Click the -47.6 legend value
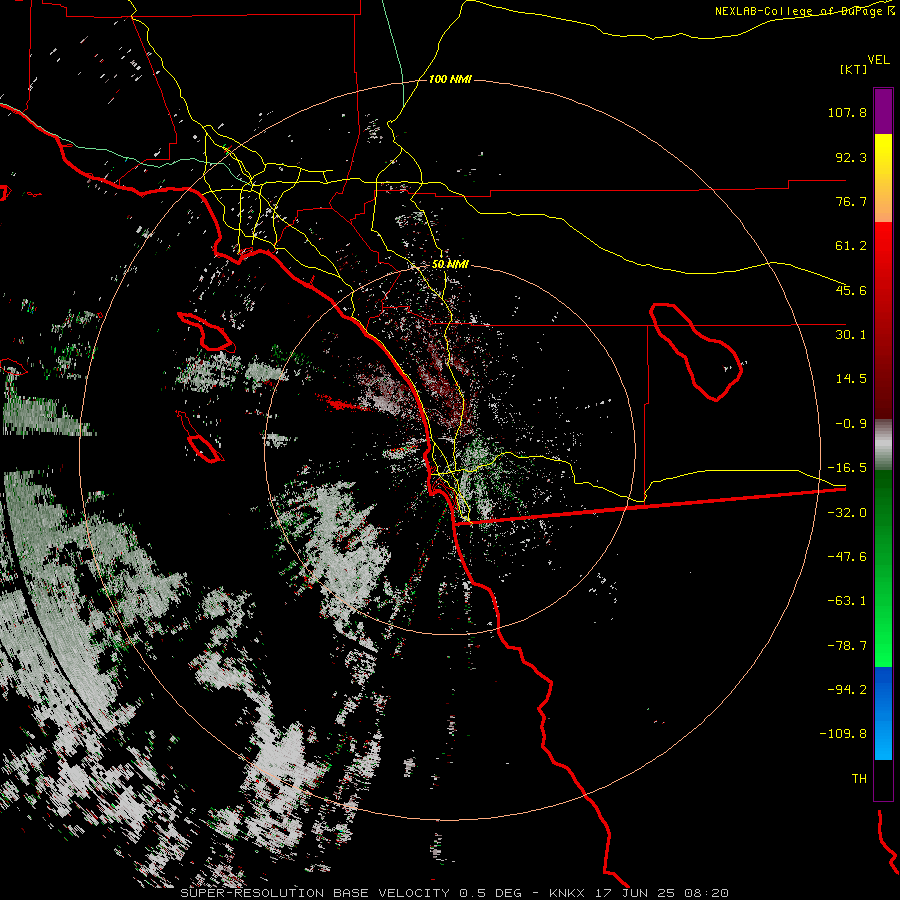Screen dimensions: 900x900 [847, 557]
